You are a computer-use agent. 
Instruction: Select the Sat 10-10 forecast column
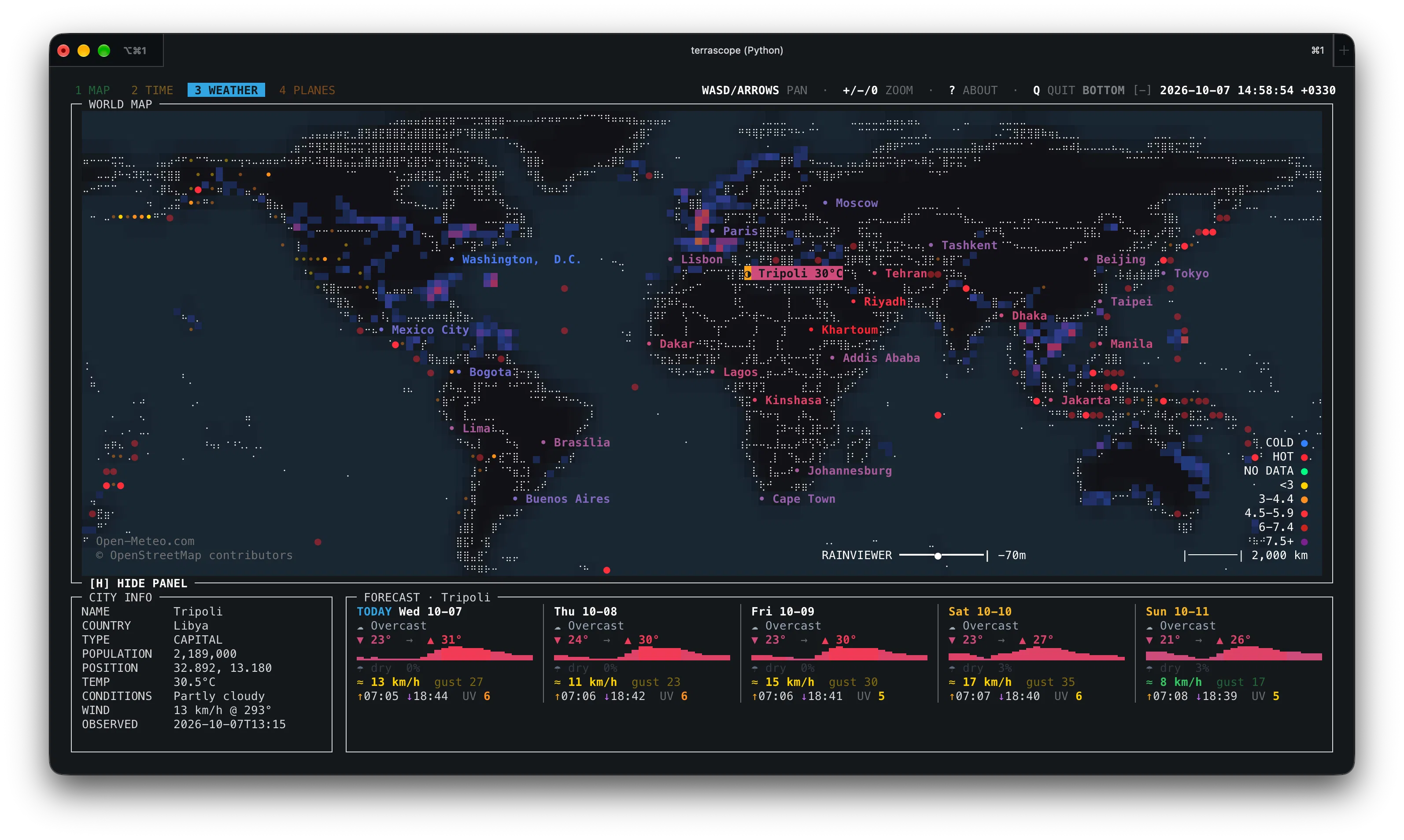click(1036, 654)
